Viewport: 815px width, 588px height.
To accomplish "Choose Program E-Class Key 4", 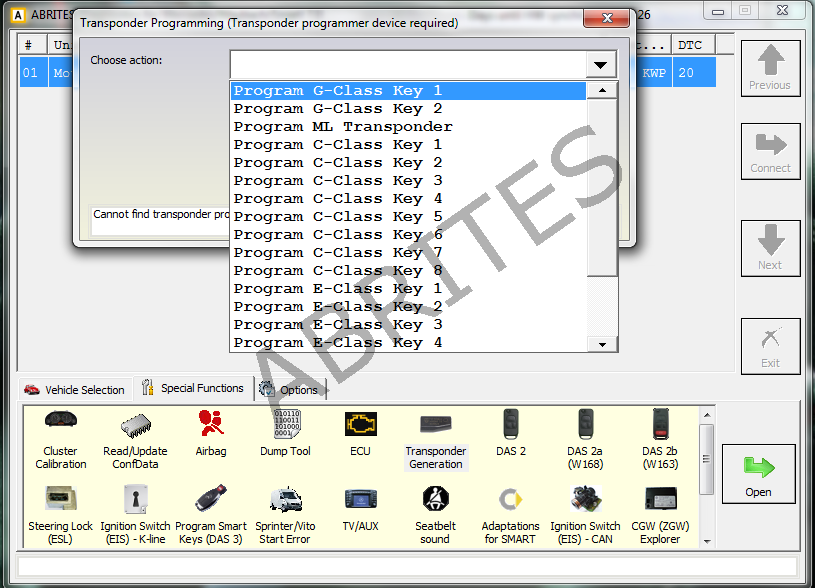I will 409,343.
